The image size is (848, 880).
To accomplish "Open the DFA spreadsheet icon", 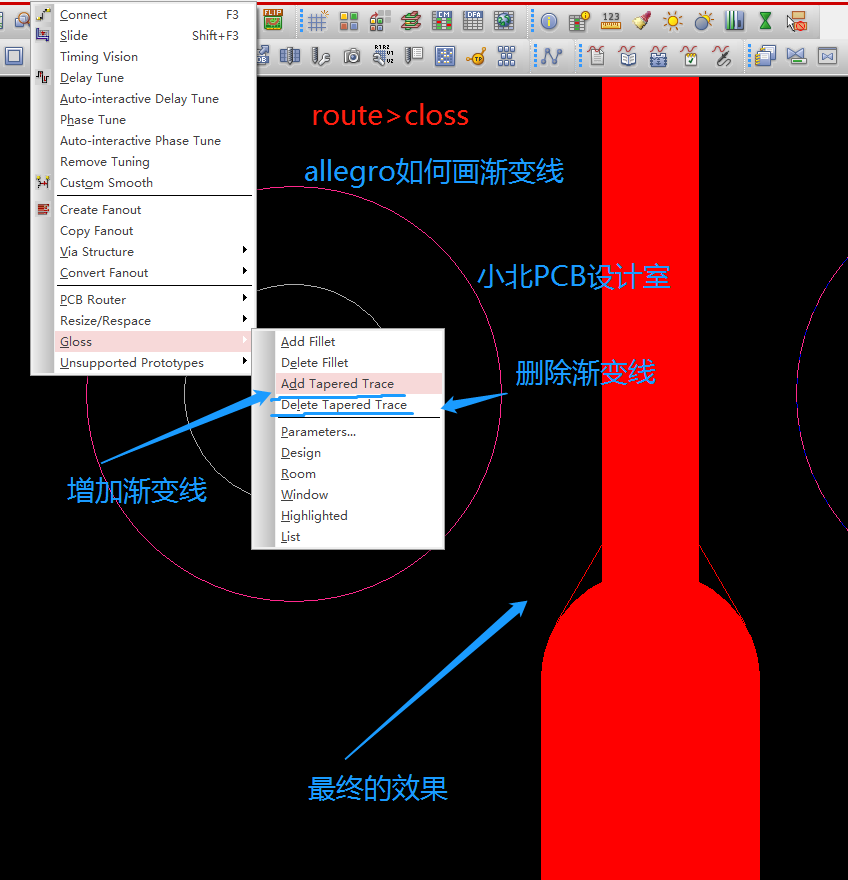I will pos(473,21).
